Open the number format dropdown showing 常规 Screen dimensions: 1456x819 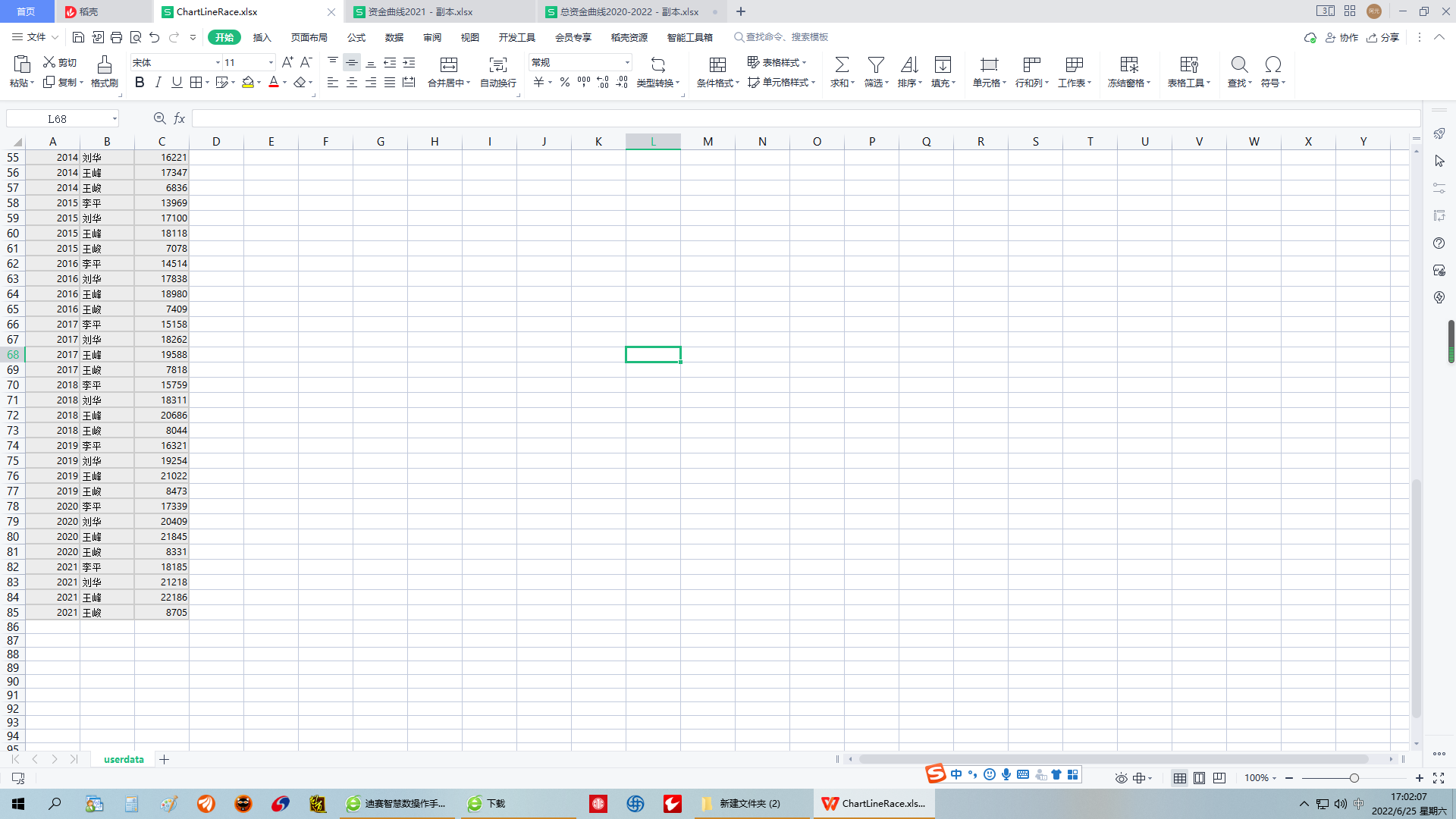tap(627, 63)
